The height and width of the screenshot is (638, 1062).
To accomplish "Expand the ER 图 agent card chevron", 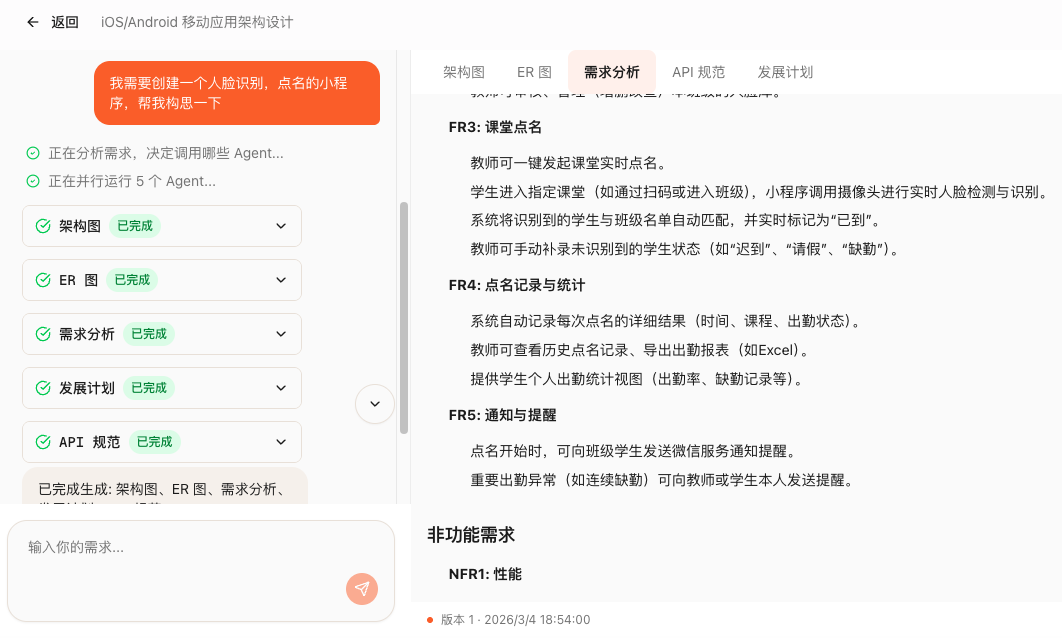I will 281,280.
